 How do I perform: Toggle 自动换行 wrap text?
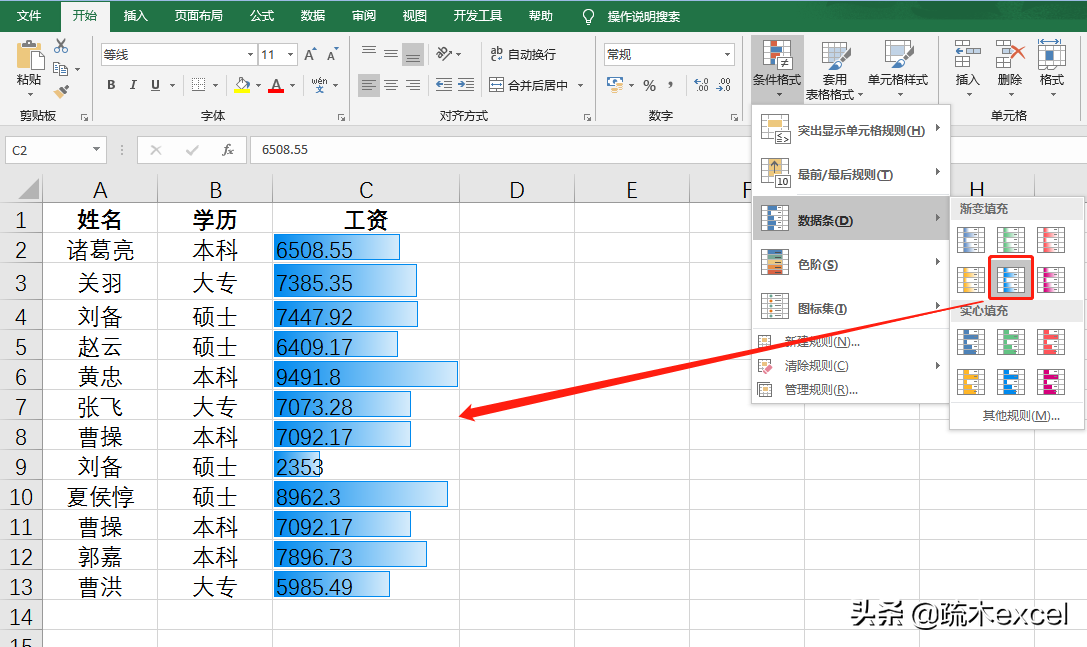(523, 54)
